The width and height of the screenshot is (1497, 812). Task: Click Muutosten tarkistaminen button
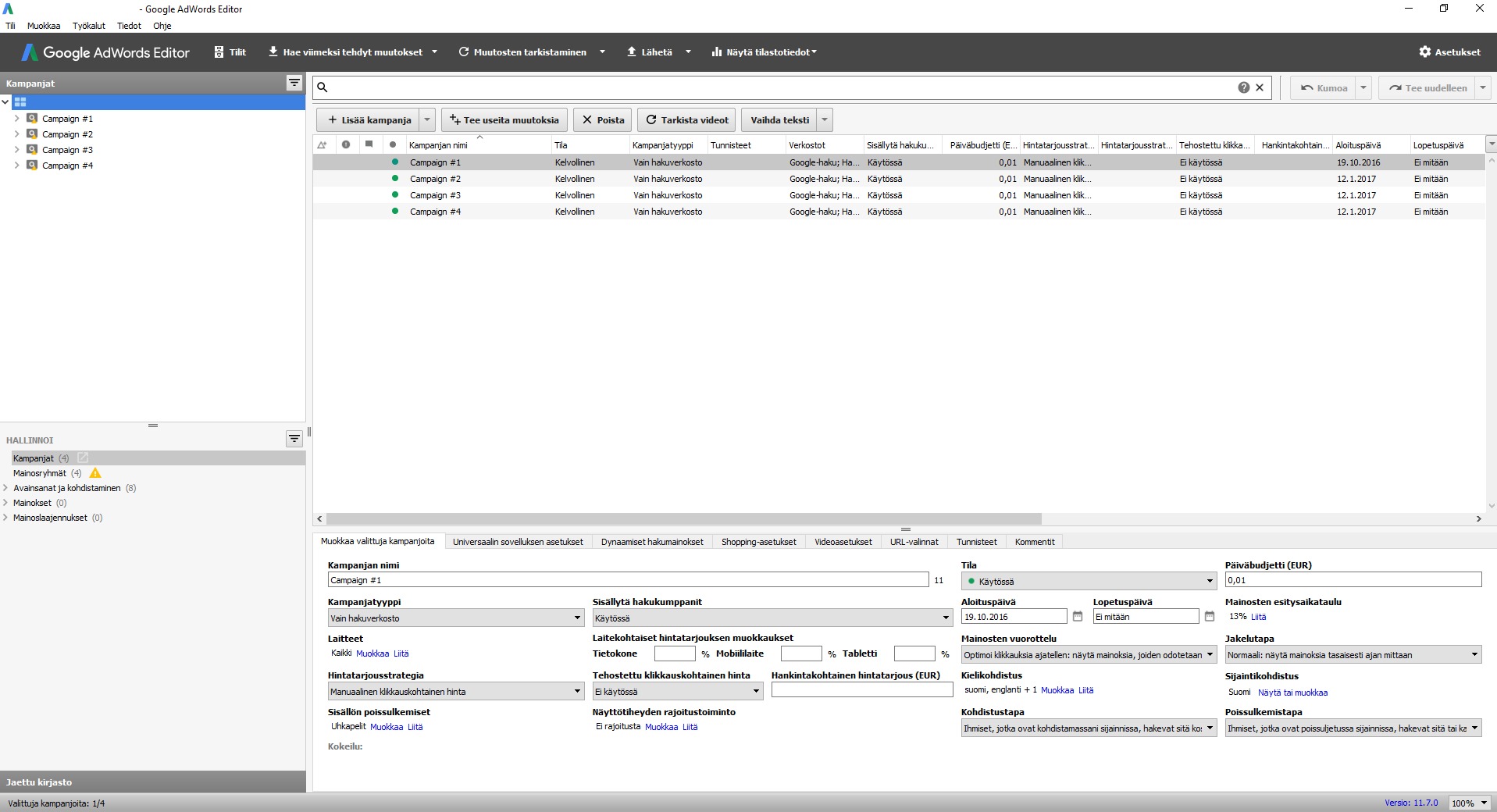click(x=522, y=52)
